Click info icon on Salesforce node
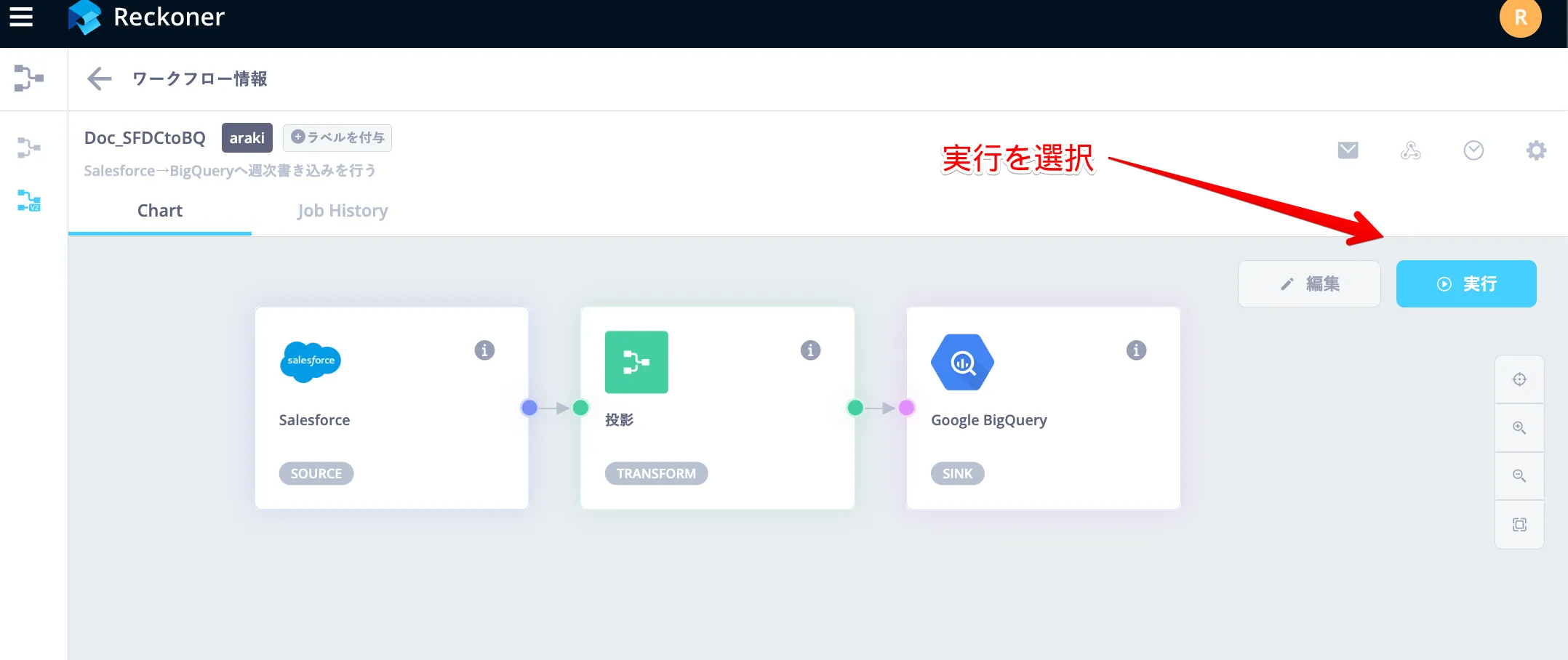1568x660 pixels. 484,350
